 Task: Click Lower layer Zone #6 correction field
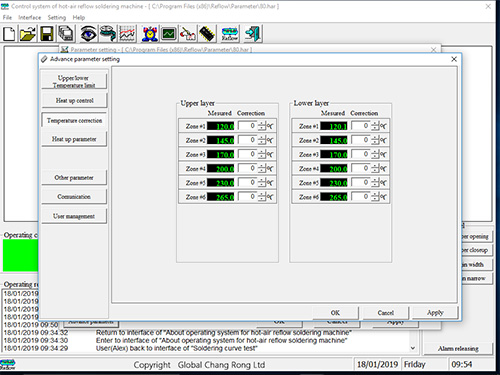(x=361, y=197)
